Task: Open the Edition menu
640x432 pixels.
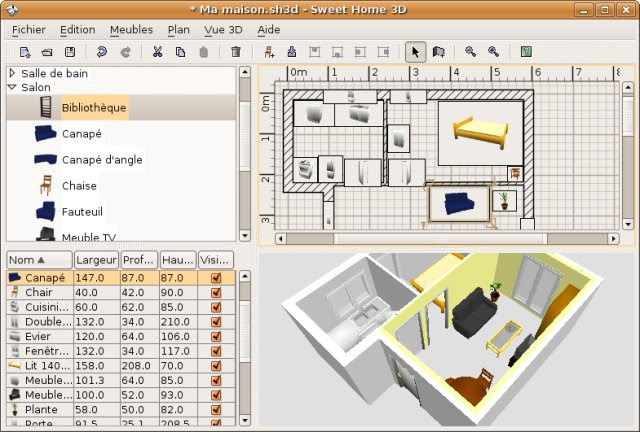Action: tap(78, 30)
